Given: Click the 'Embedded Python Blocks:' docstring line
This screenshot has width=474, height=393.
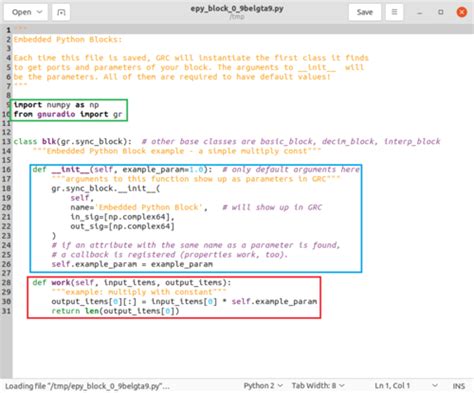Looking at the screenshot, I should [x=68, y=39].
